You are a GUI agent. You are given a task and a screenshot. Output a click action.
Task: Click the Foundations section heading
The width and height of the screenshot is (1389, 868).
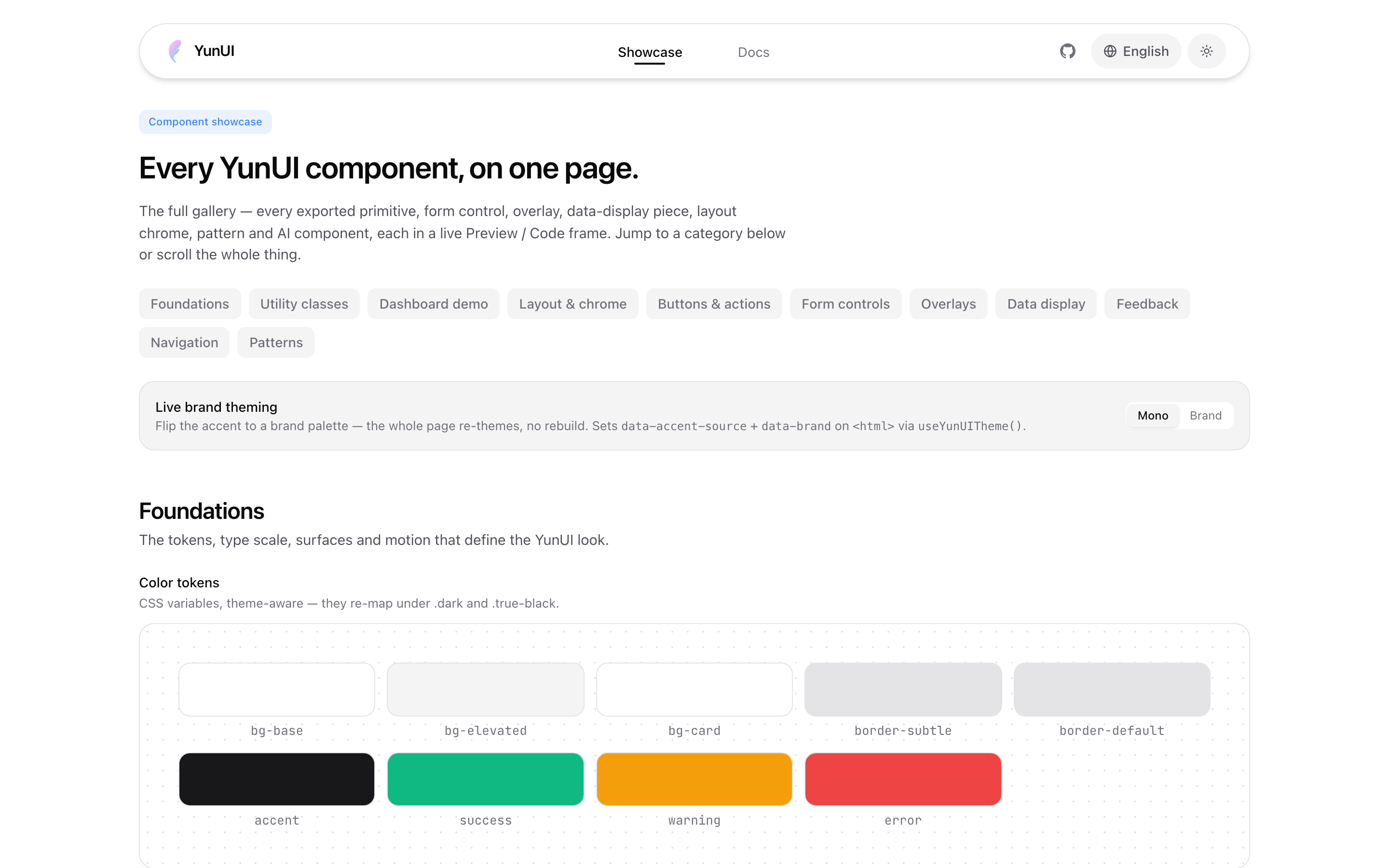pos(202,511)
